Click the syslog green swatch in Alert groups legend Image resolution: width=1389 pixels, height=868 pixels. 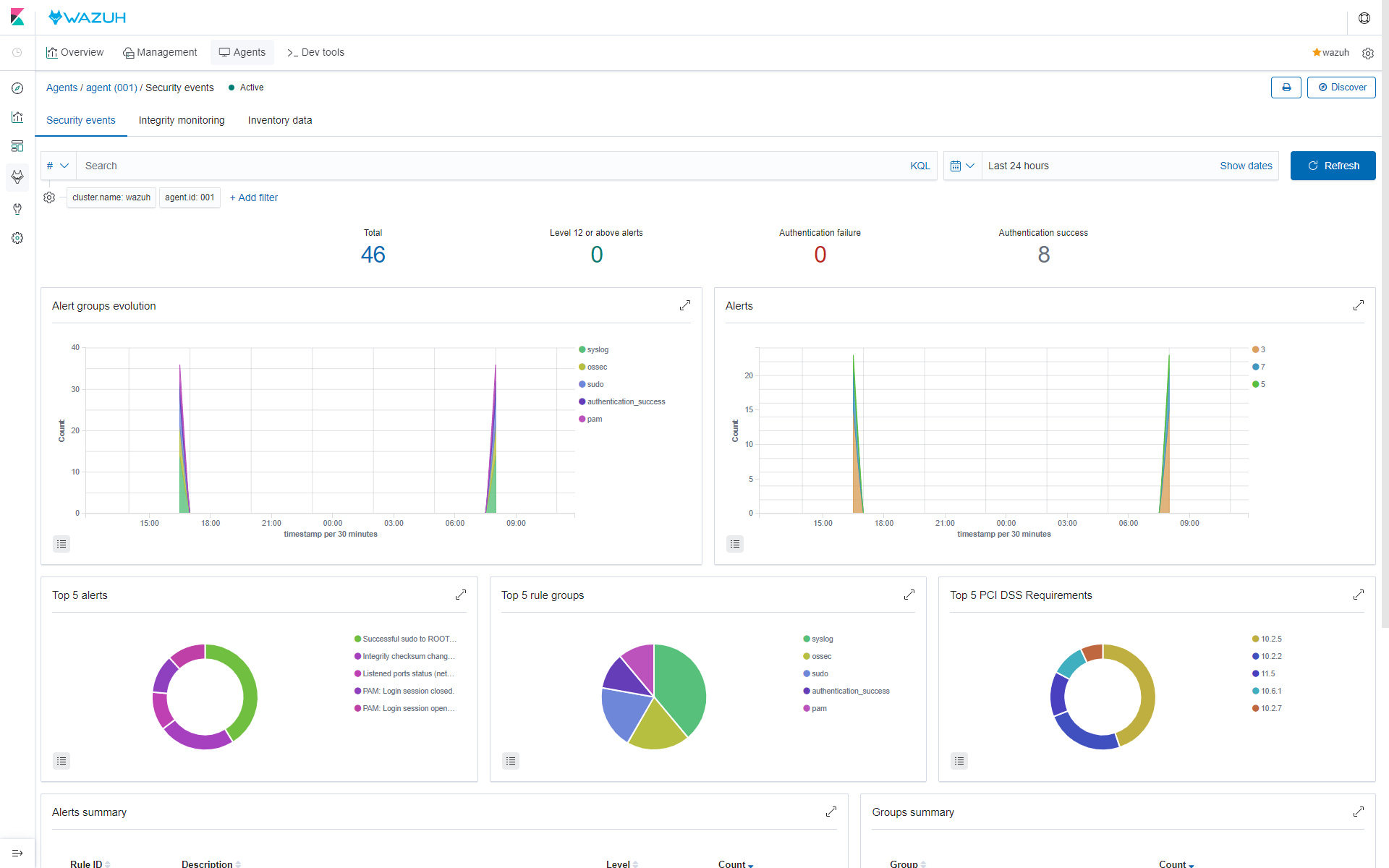tap(581, 349)
